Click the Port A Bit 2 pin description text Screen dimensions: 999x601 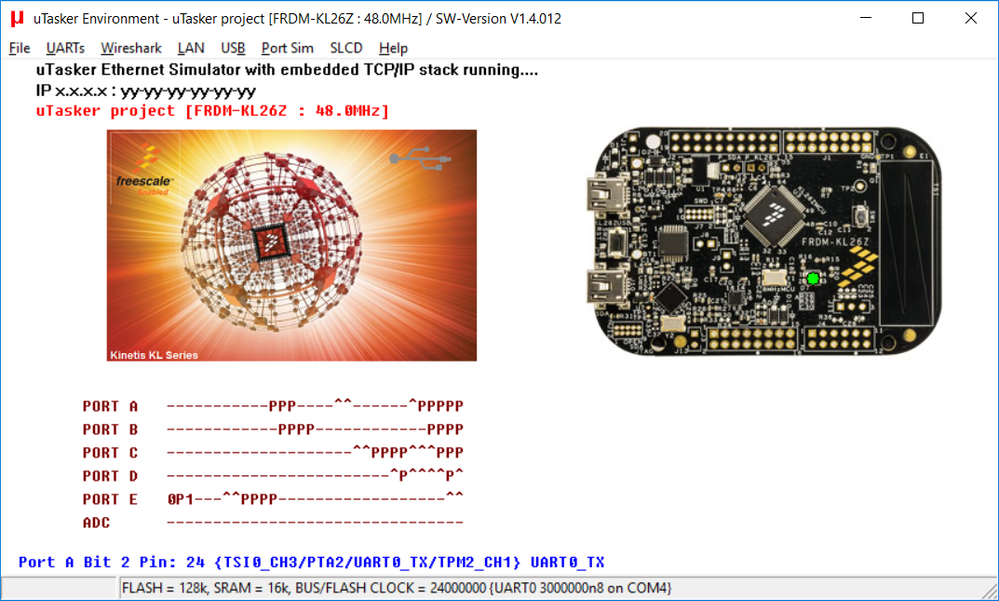pyautogui.click(x=311, y=562)
